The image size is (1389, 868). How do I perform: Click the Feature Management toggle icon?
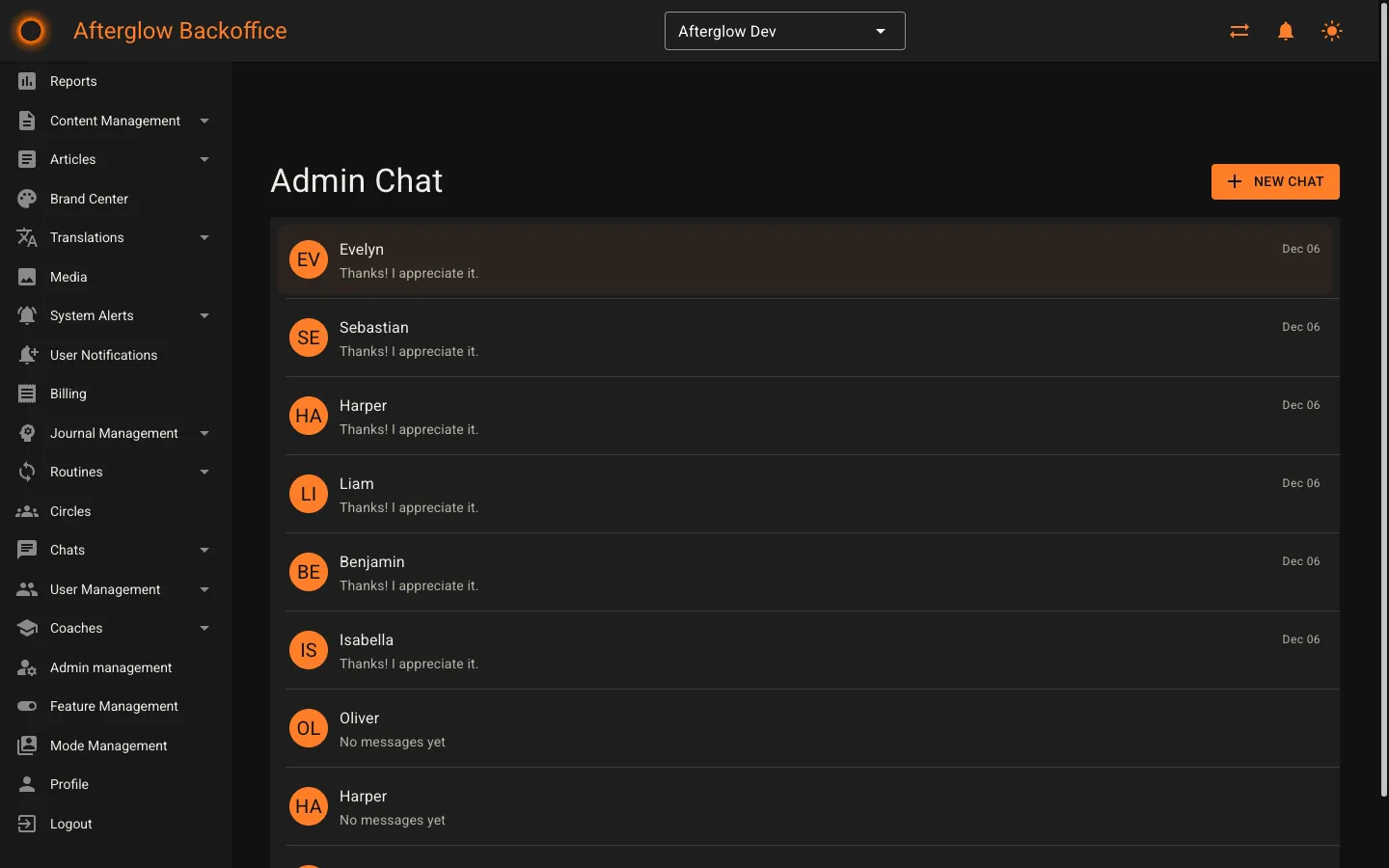[28, 706]
